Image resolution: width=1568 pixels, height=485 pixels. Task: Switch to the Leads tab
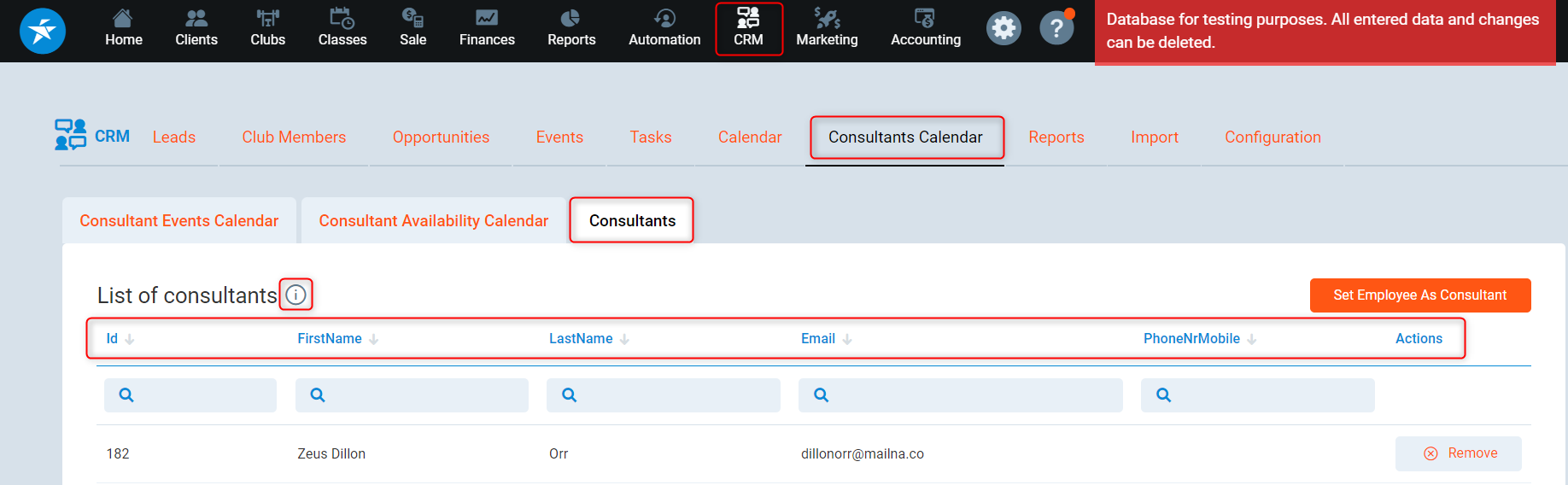[174, 137]
